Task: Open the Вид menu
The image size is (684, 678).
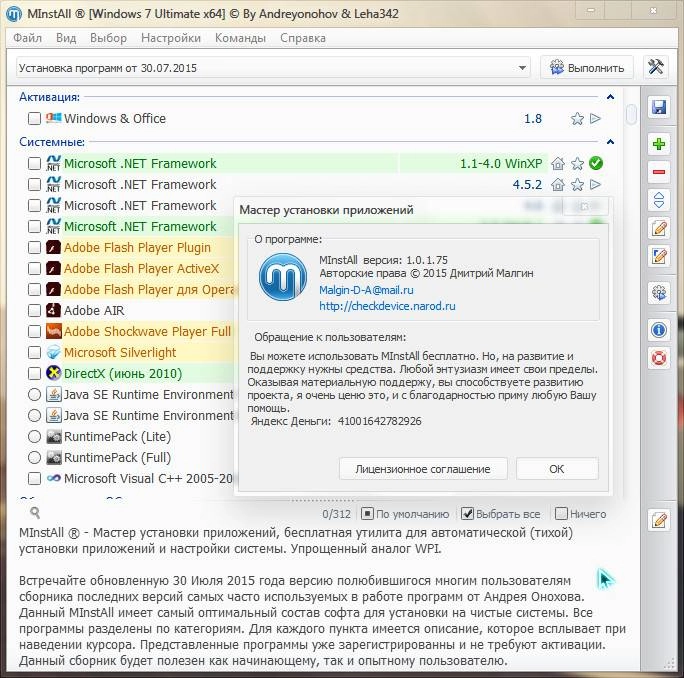Action: 66,38
